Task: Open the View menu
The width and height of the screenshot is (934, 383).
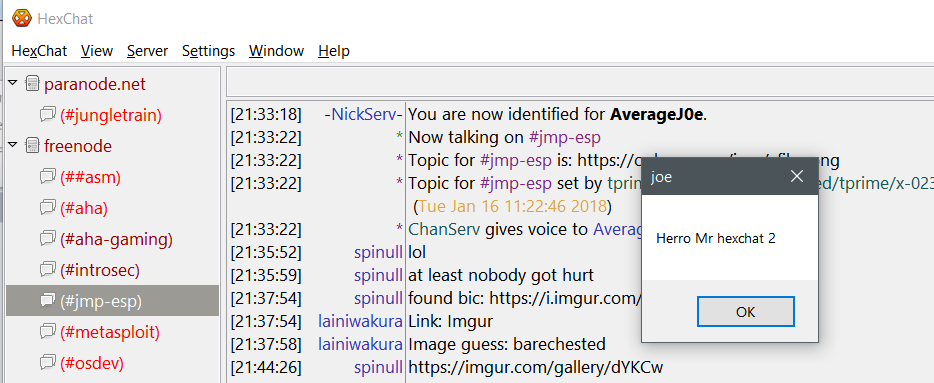Action: (x=97, y=51)
